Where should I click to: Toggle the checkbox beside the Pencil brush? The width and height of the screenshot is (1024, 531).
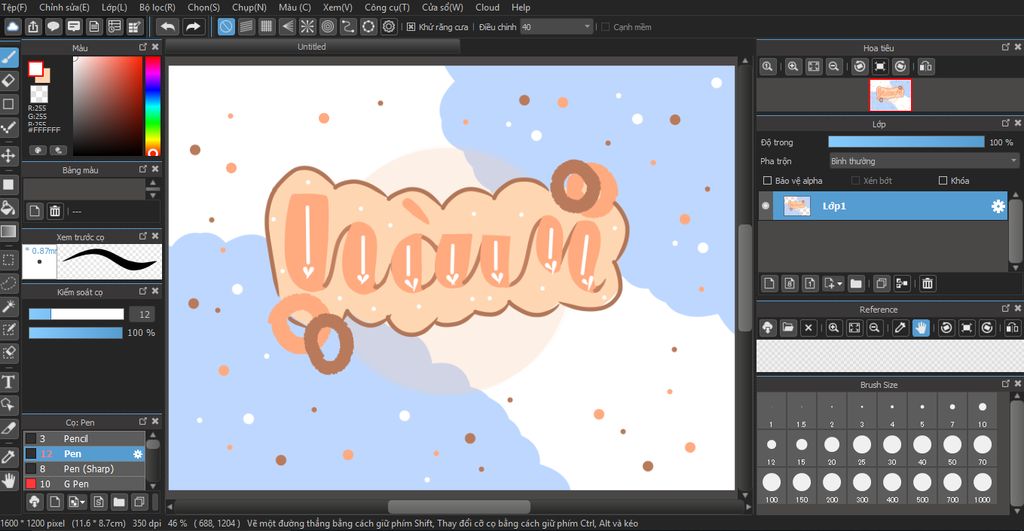31,438
